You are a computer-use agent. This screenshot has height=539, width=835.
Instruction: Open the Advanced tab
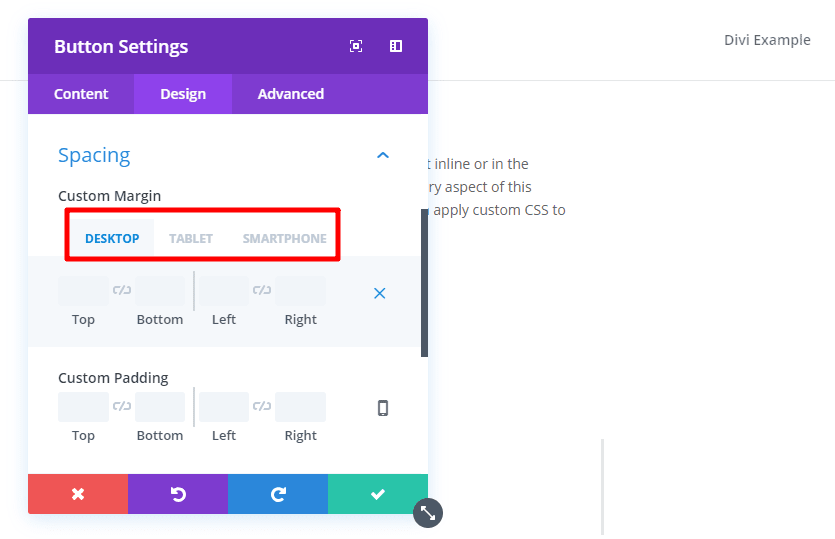pyautogui.click(x=291, y=94)
